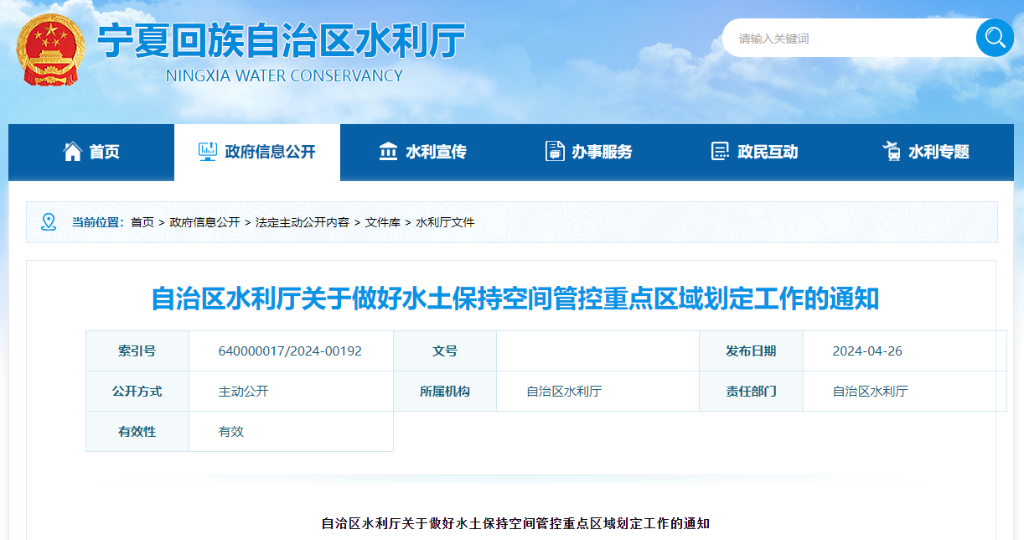Click the NINGXIA WATER CONSERVANCY subtitle
Image resolution: width=1024 pixels, height=540 pixels.
[x=284, y=76]
